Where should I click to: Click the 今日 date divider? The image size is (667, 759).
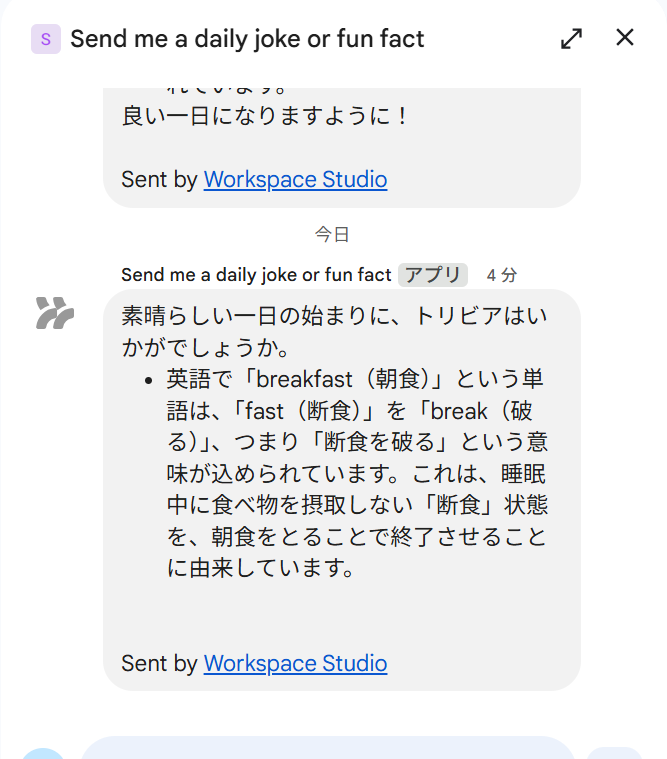click(x=332, y=235)
